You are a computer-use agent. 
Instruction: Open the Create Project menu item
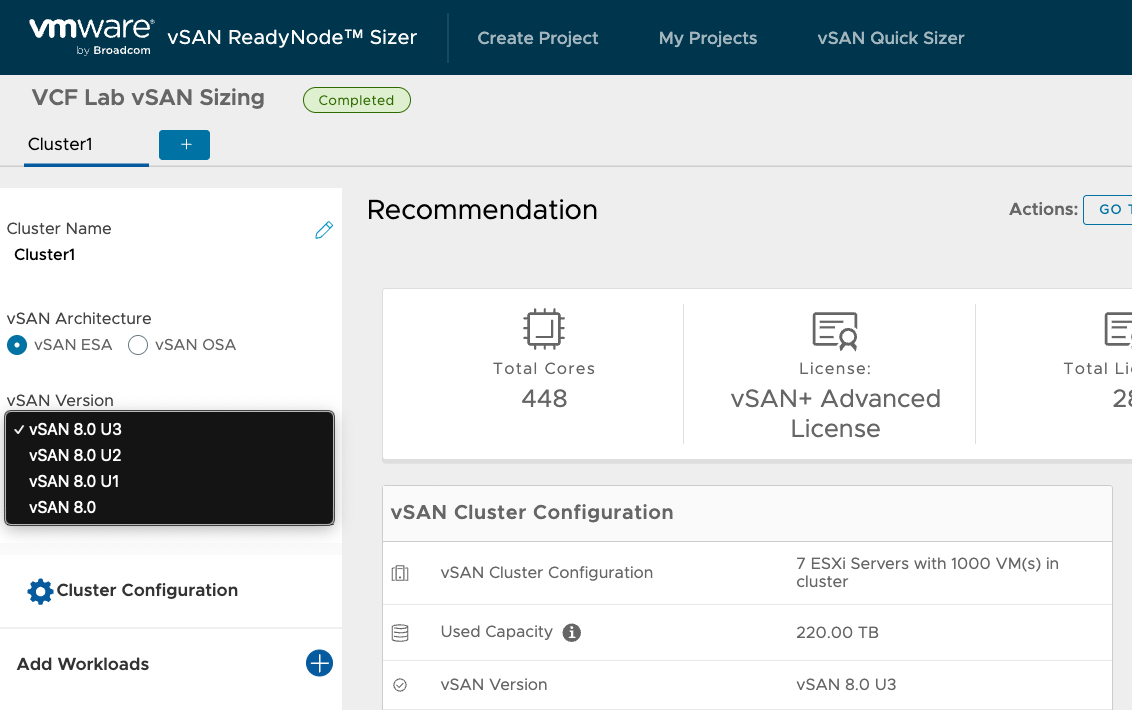pyautogui.click(x=538, y=38)
